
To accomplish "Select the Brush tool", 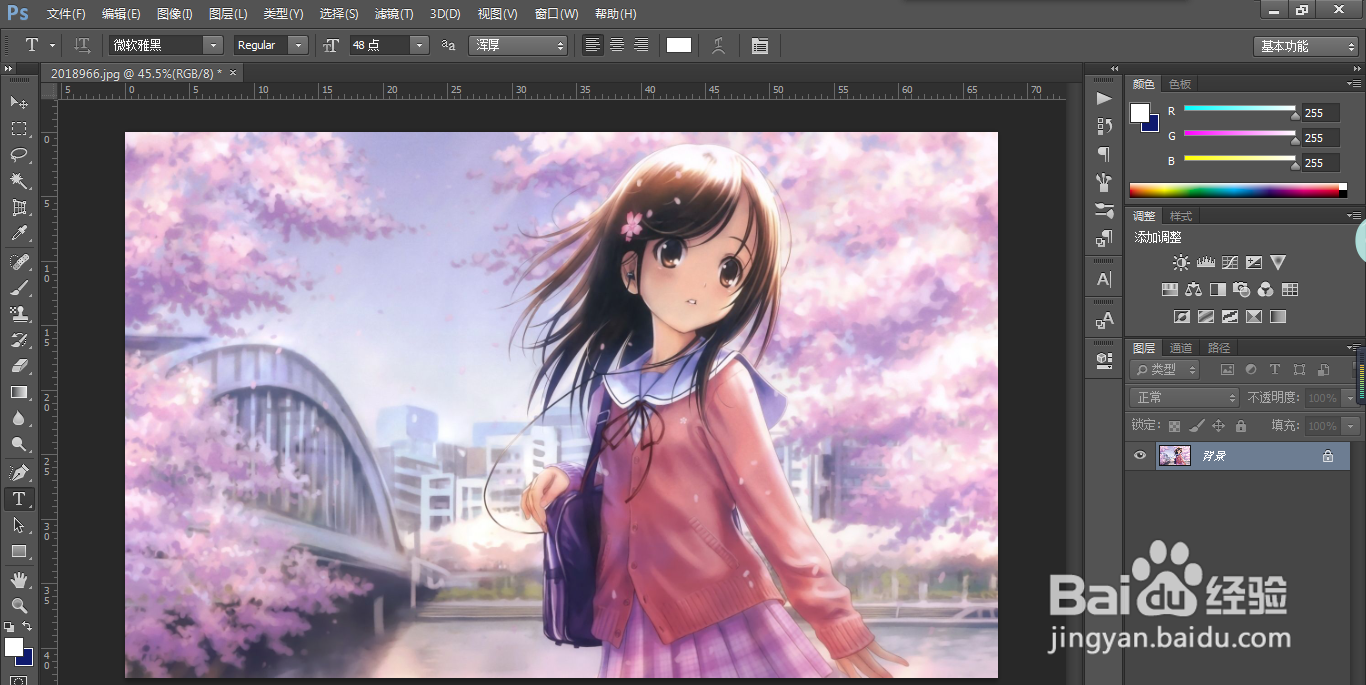I will (19, 288).
